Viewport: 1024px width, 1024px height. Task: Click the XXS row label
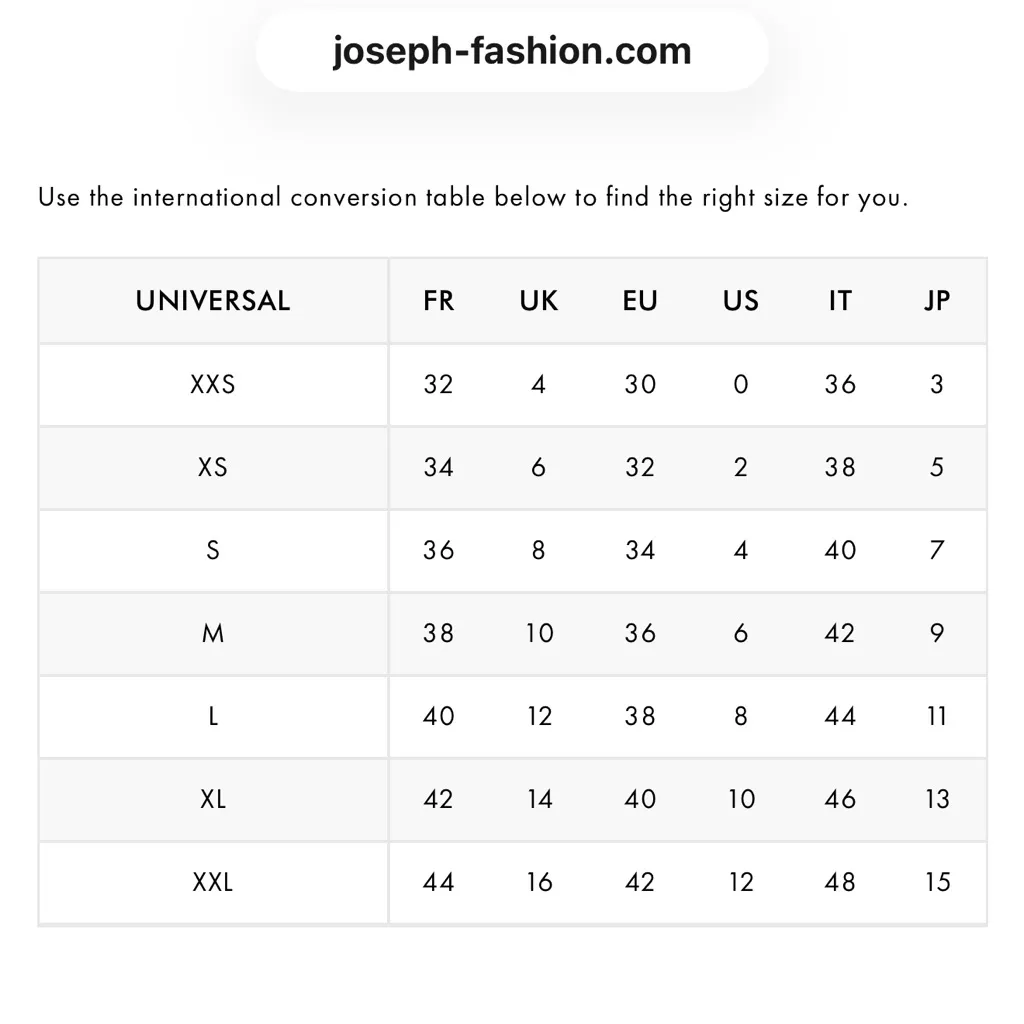213,384
